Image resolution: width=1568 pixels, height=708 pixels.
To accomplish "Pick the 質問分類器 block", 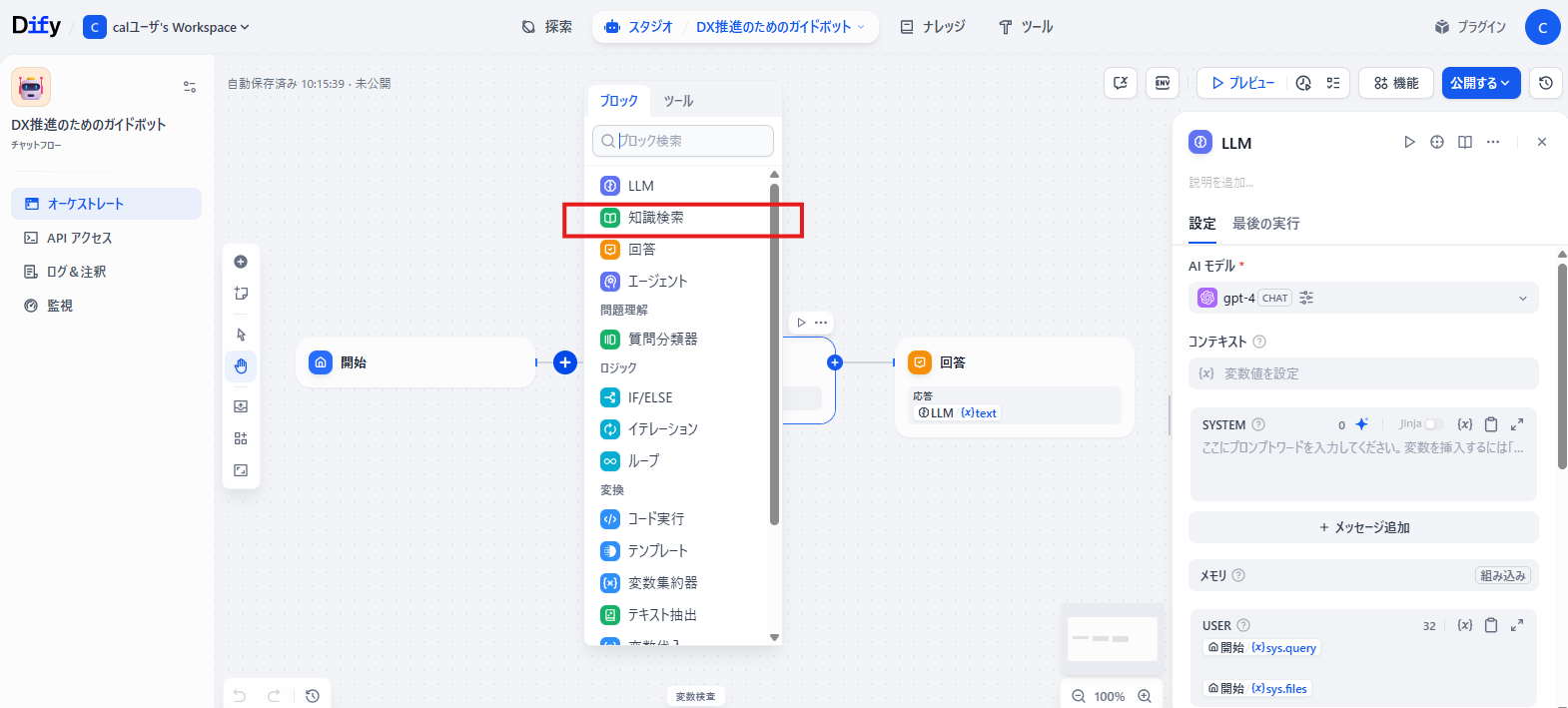I will click(682, 340).
